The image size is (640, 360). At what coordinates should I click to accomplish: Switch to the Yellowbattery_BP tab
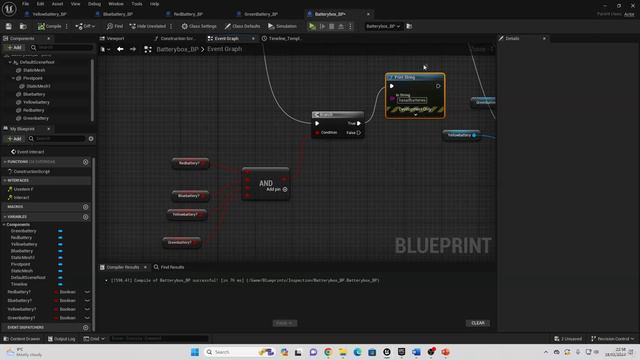(x=49, y=14)
